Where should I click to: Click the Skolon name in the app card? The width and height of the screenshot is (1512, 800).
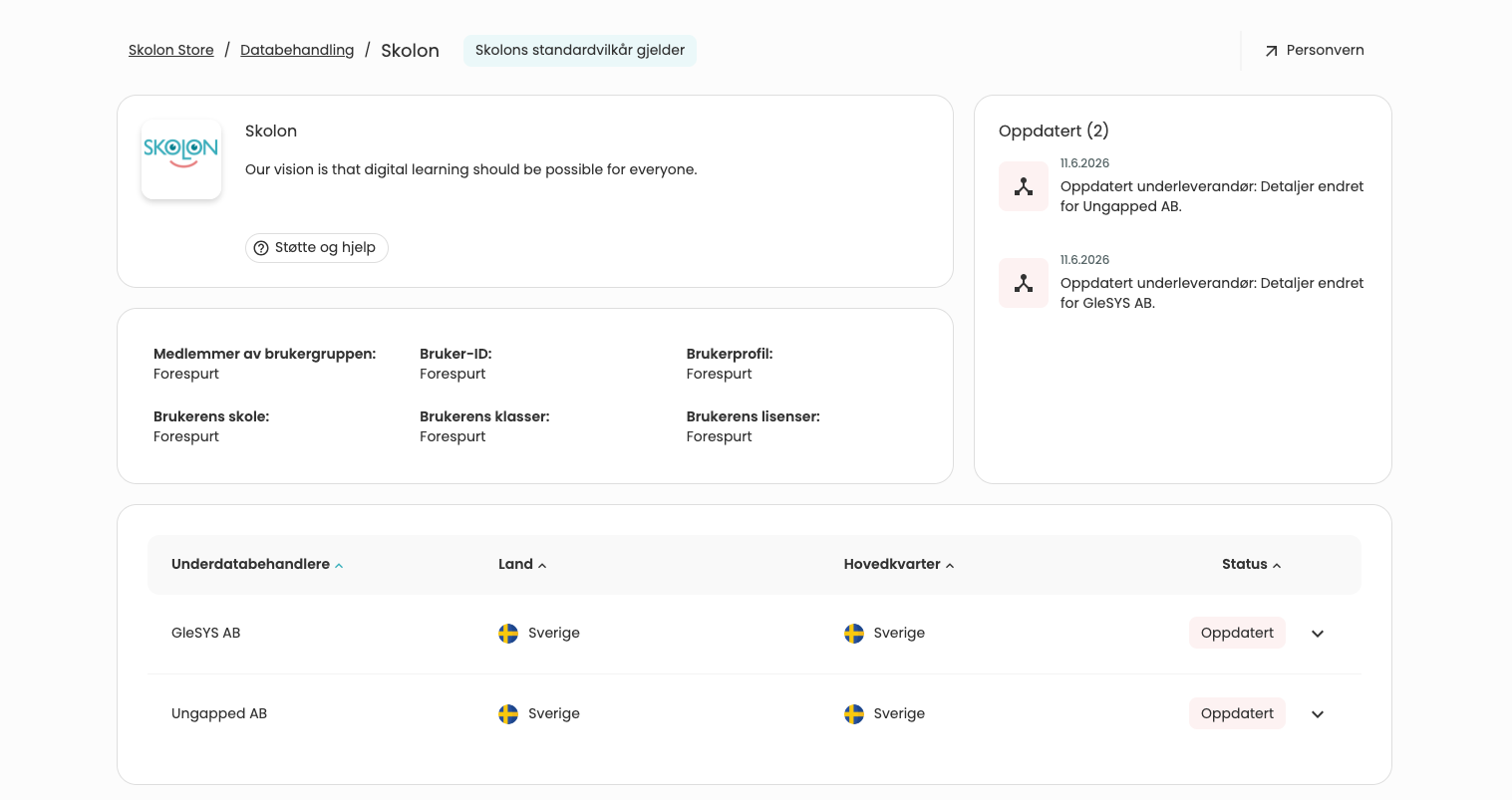coord(271,132)
